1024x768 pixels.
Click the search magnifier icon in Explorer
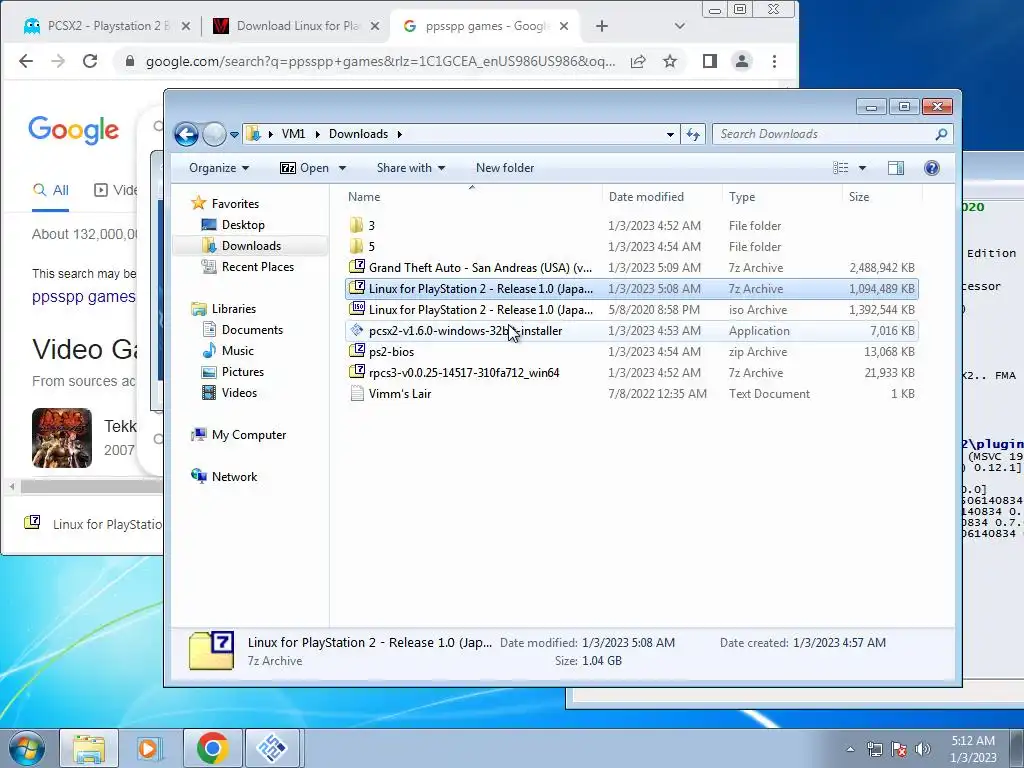tap(941, 134)
